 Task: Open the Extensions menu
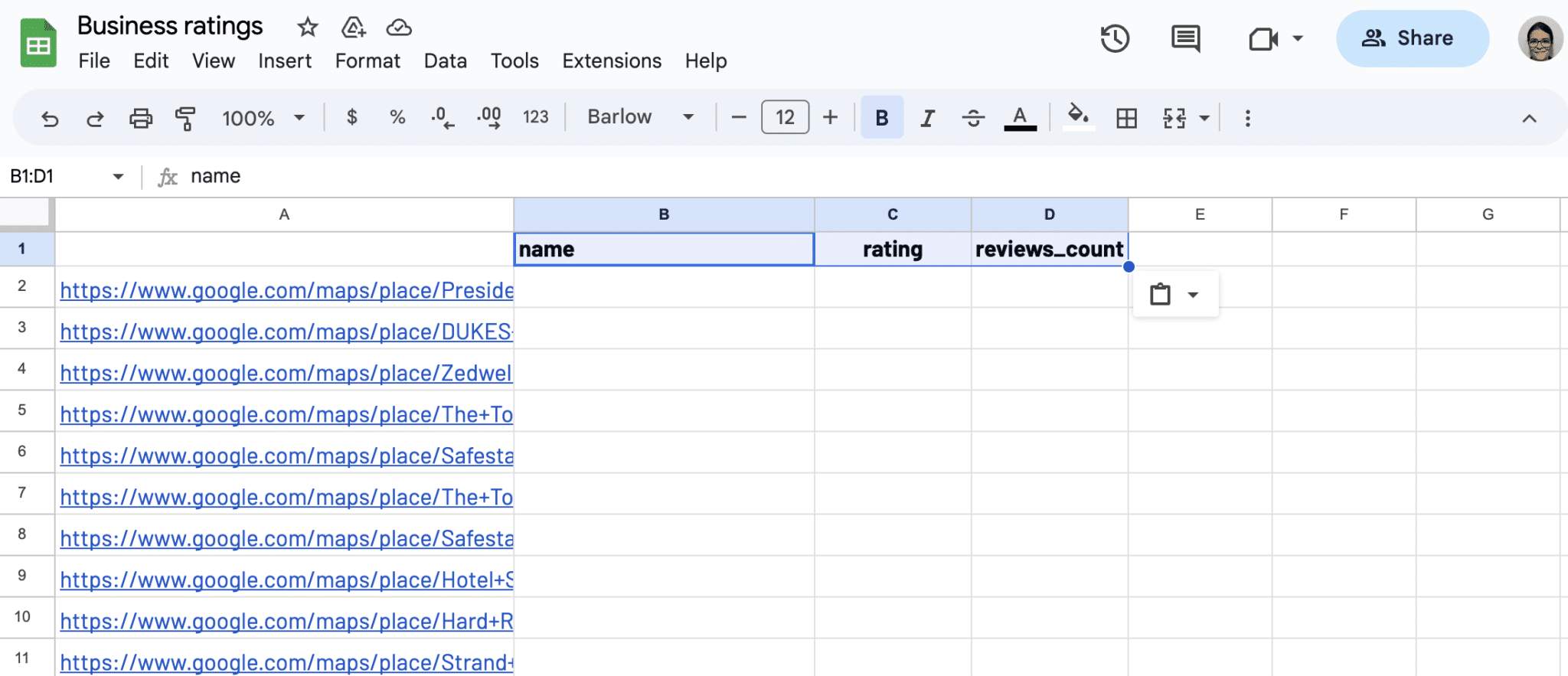pos(612,60)
